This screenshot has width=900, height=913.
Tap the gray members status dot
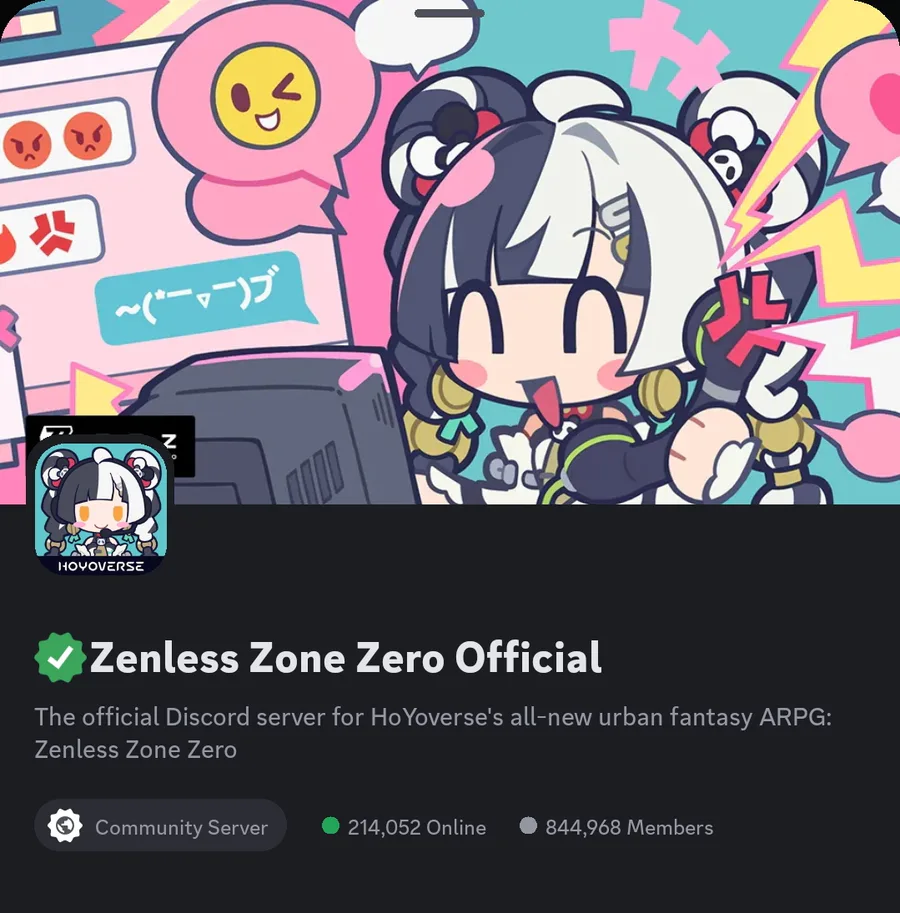(528, 826)
